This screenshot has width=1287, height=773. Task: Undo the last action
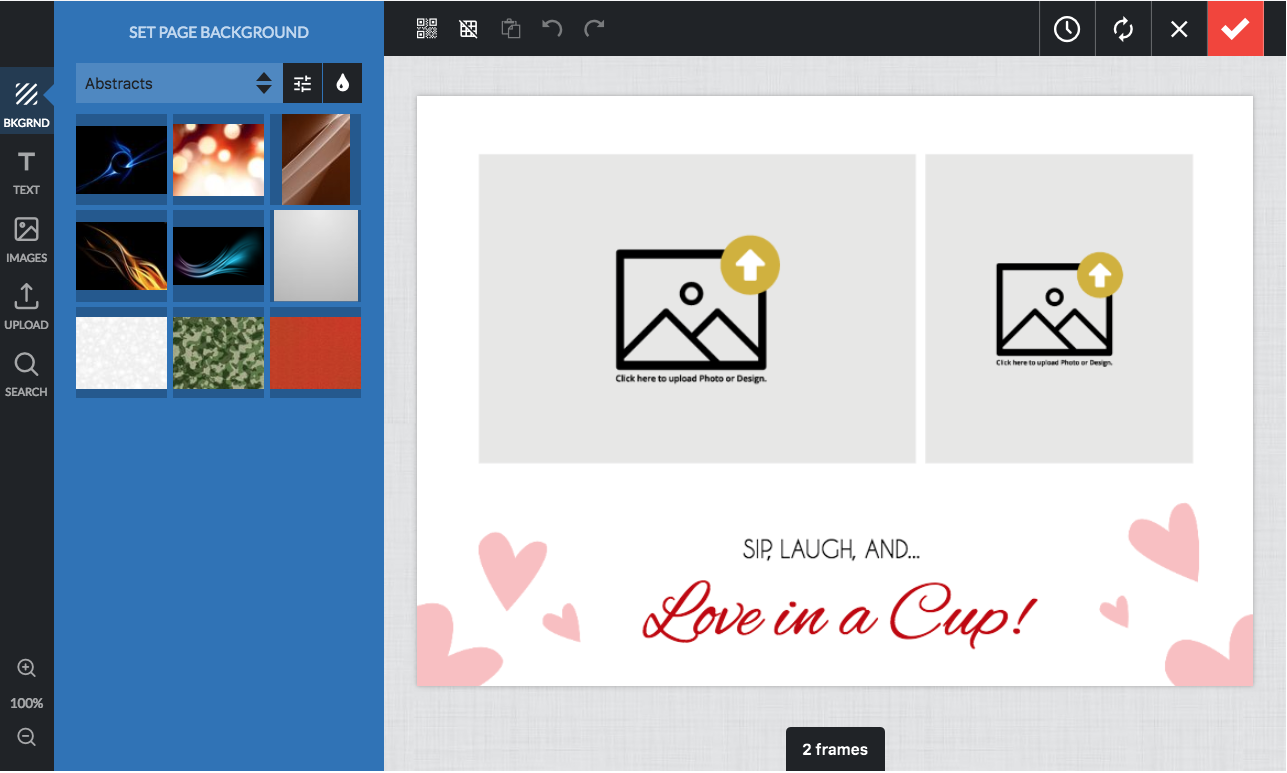552,28
